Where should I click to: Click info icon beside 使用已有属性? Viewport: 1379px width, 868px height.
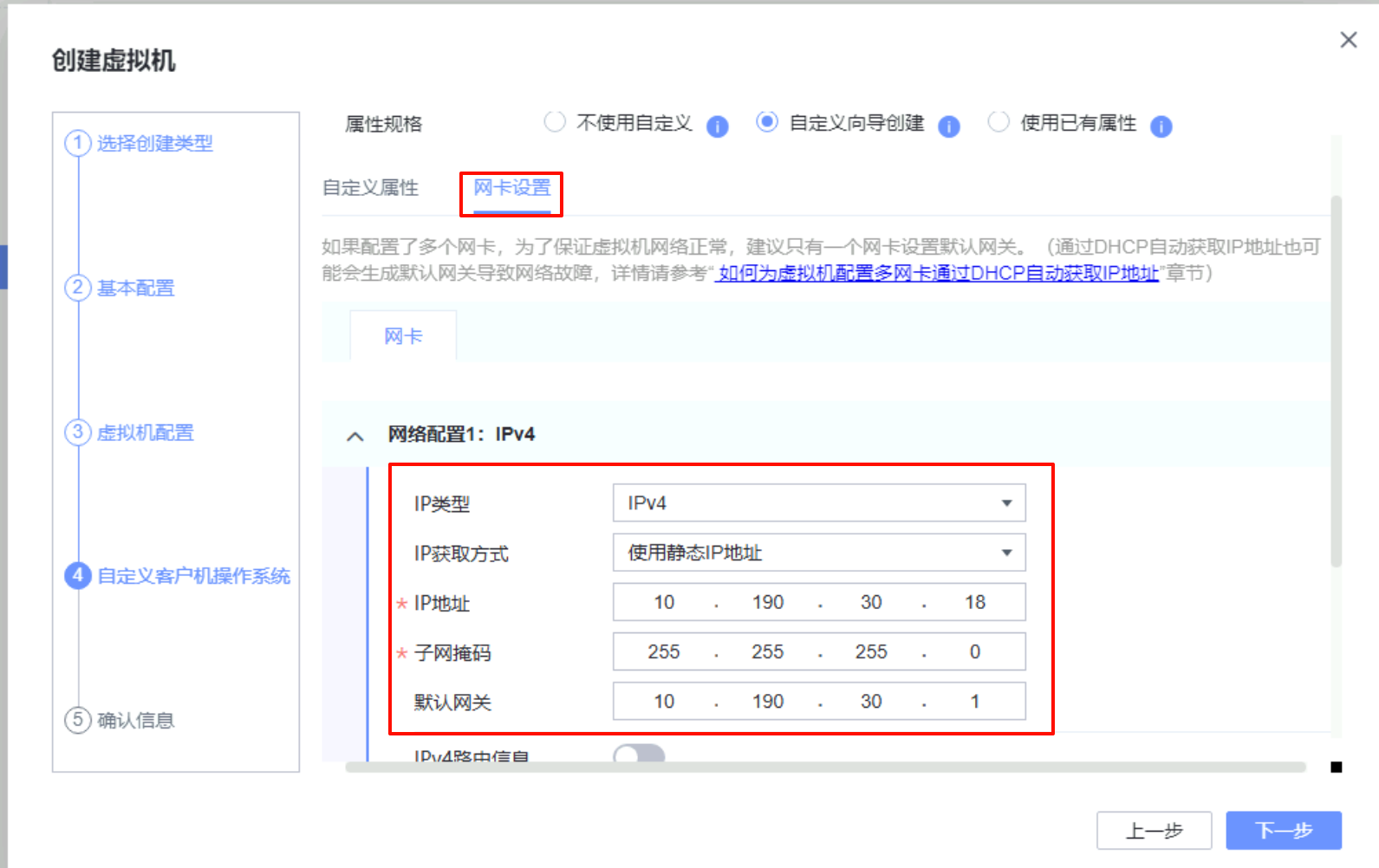(1161, 126)
